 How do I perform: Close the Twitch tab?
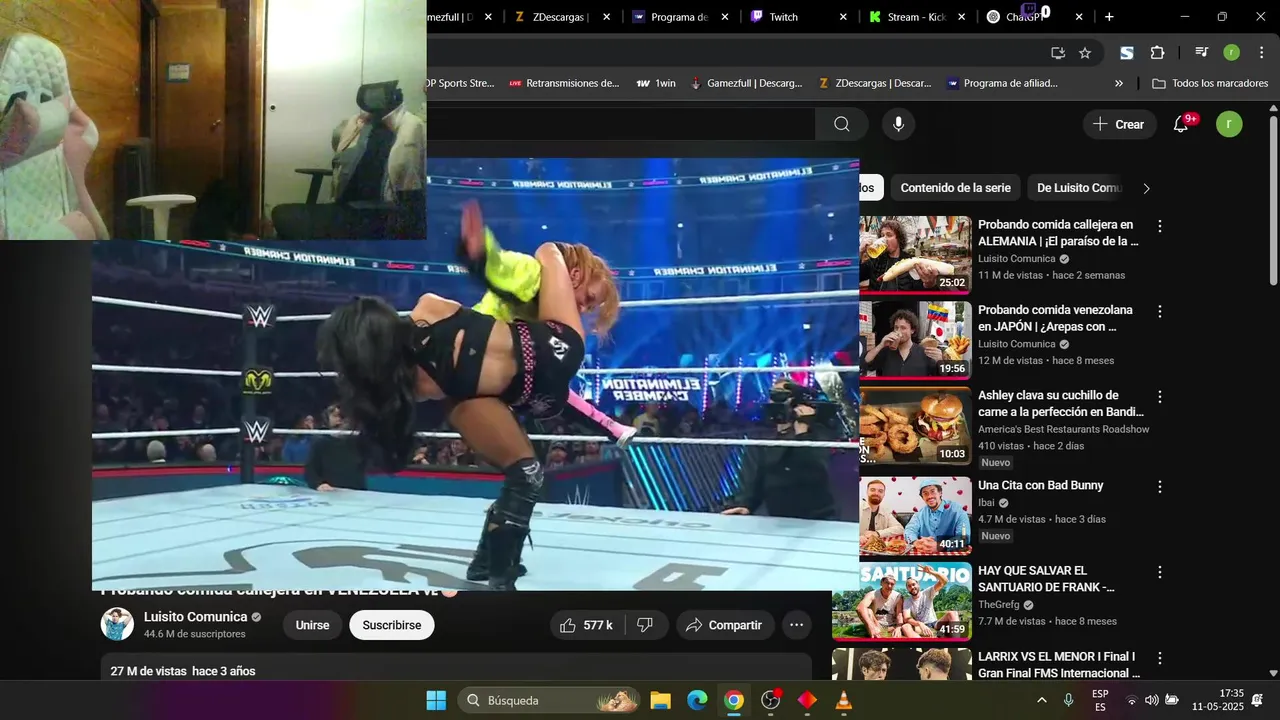coord(843,17)
